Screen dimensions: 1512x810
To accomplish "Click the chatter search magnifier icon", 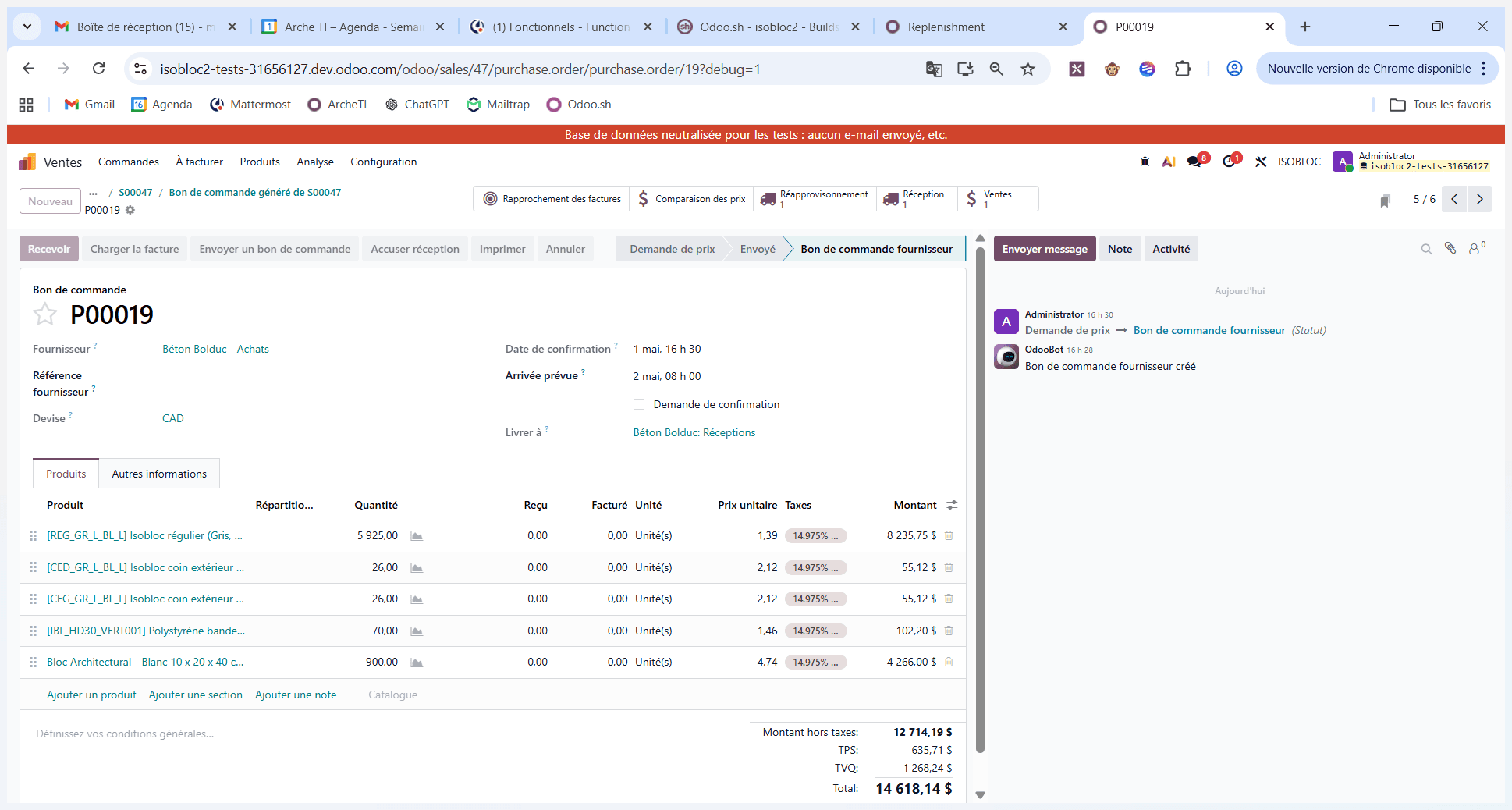I will [x=1426, y=249].
